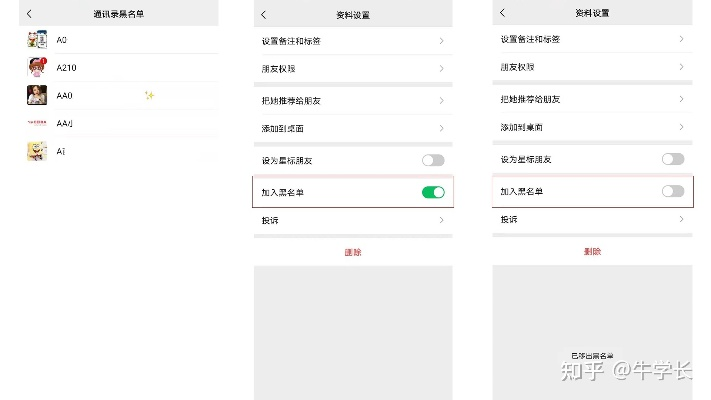The width and height of the screenshot is (711, 400).
Task: Select contact name A0 in blacklist
Action: (x=62, y=40)
